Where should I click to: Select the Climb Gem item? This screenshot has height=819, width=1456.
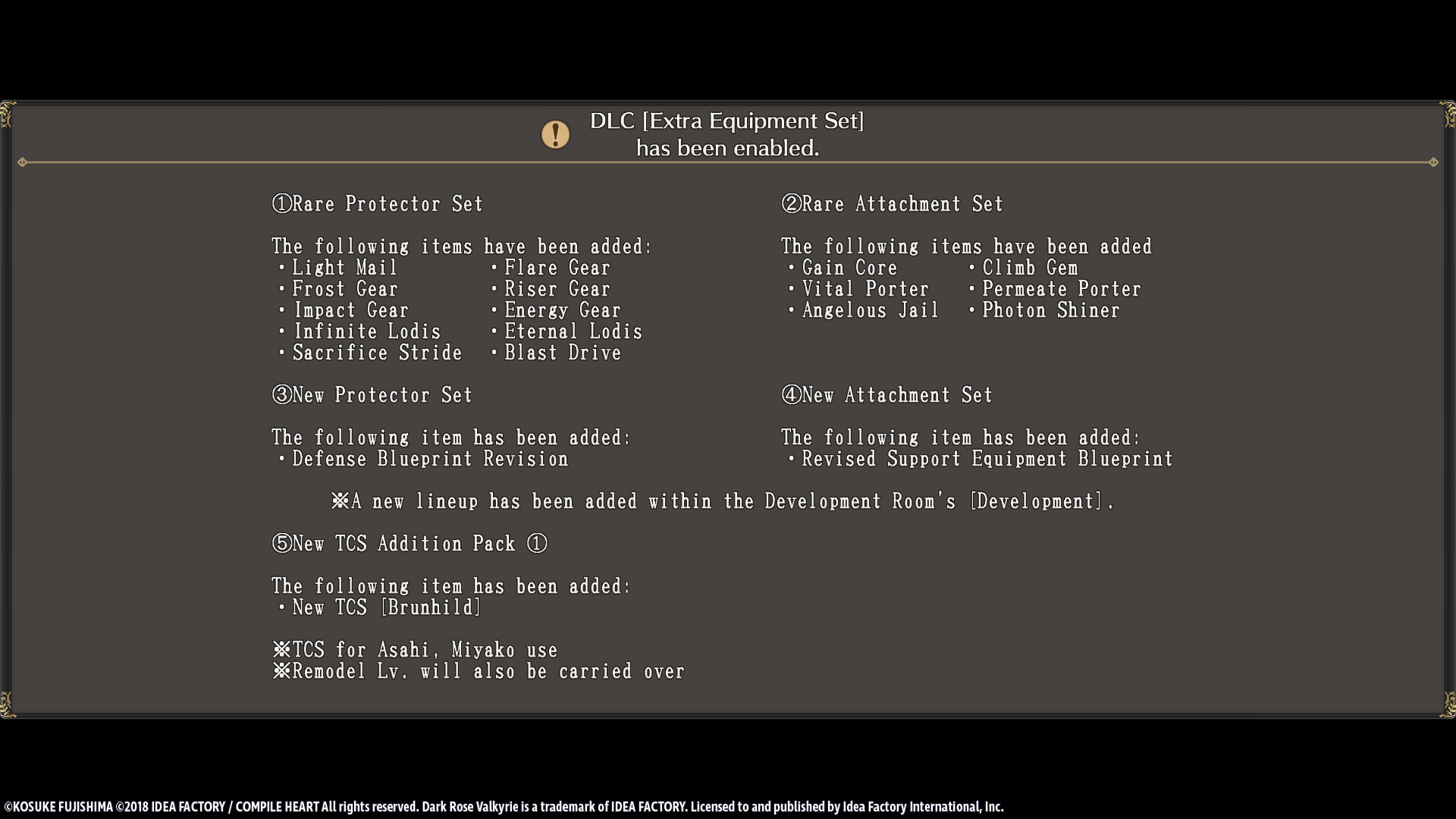1030,268
